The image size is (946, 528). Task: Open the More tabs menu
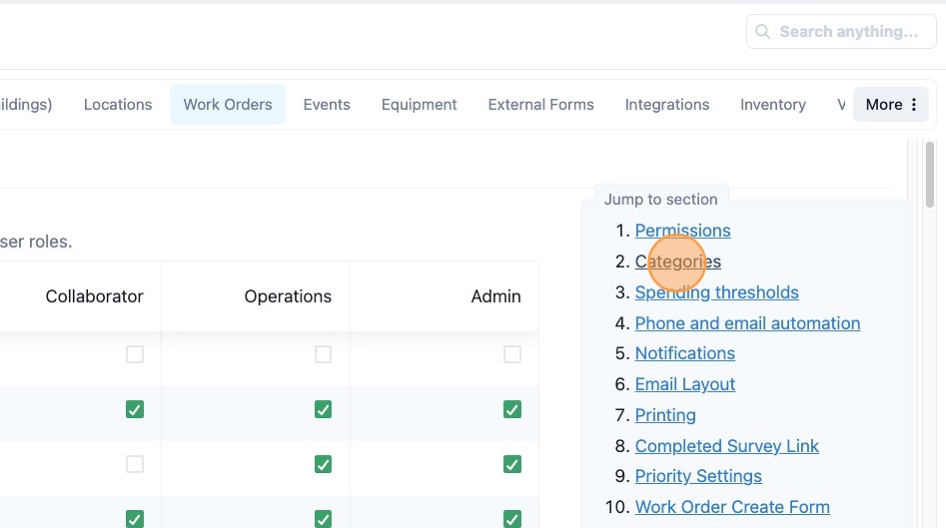(890, 104)
